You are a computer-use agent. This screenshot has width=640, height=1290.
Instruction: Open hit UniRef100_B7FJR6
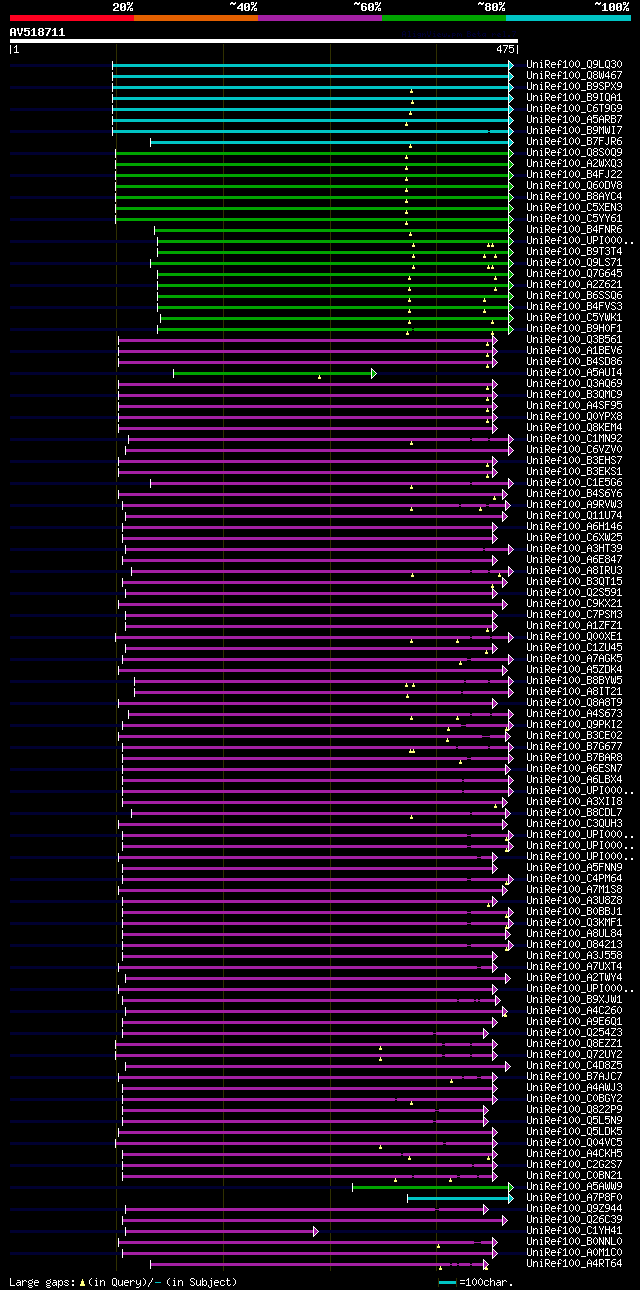[574, 142]
